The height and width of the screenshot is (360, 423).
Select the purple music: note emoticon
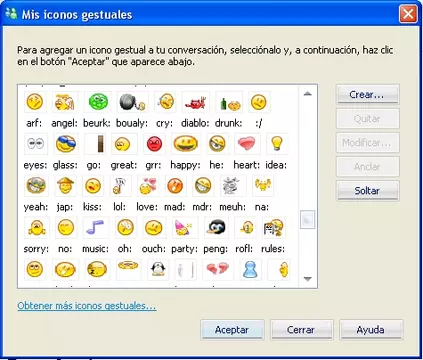point(95,228)
